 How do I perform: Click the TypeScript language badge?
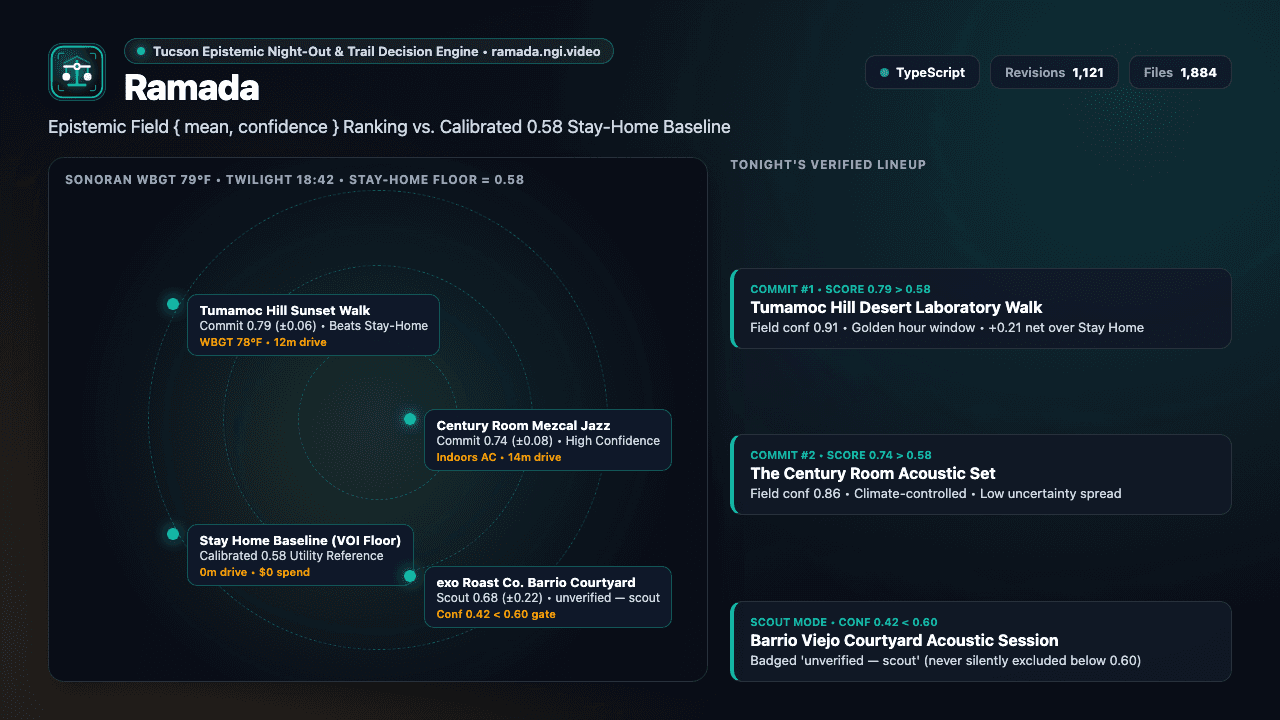pyautogui.click(x=922, y=73)
